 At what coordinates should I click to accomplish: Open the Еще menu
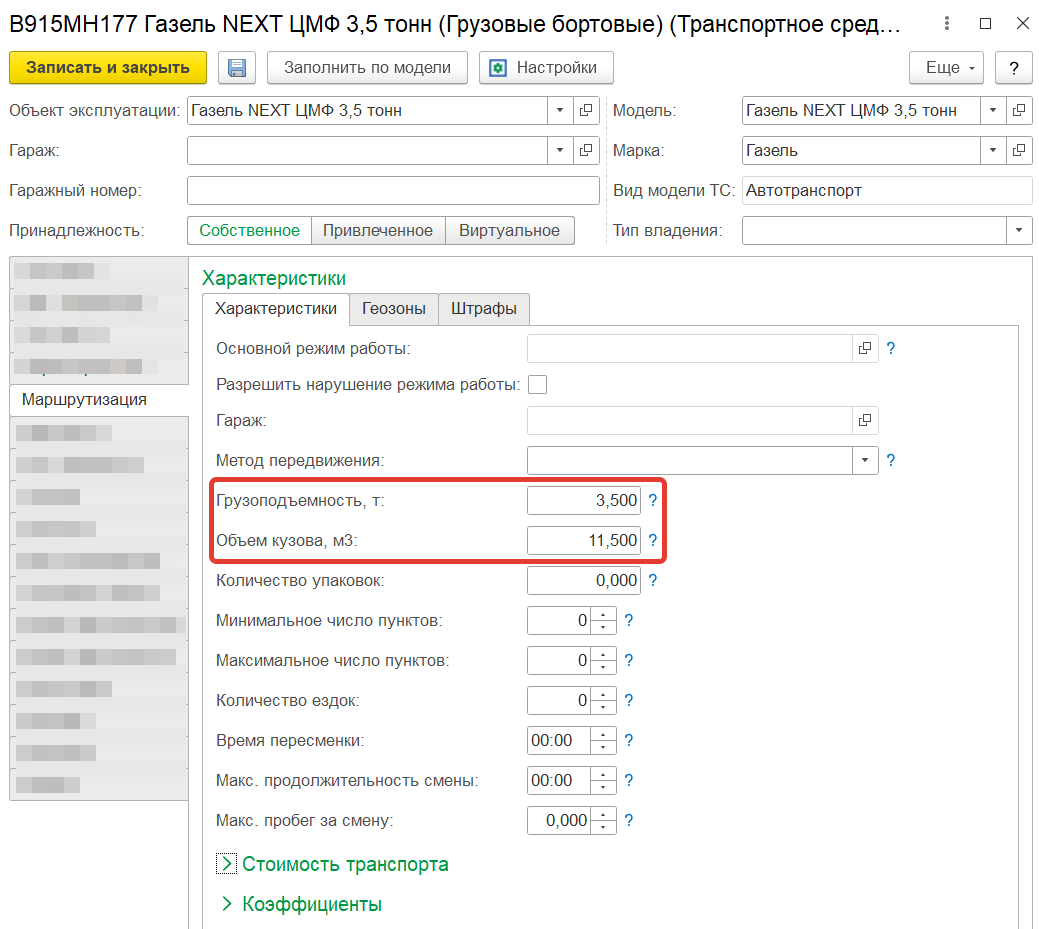pyautogui.click(x=946, y=68)
